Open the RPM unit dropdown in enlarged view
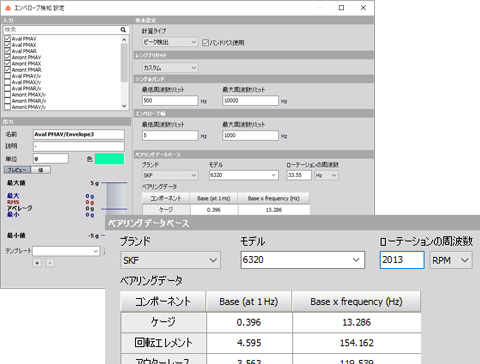This screenshot has height=364, width=480. (x=451, y=260)
